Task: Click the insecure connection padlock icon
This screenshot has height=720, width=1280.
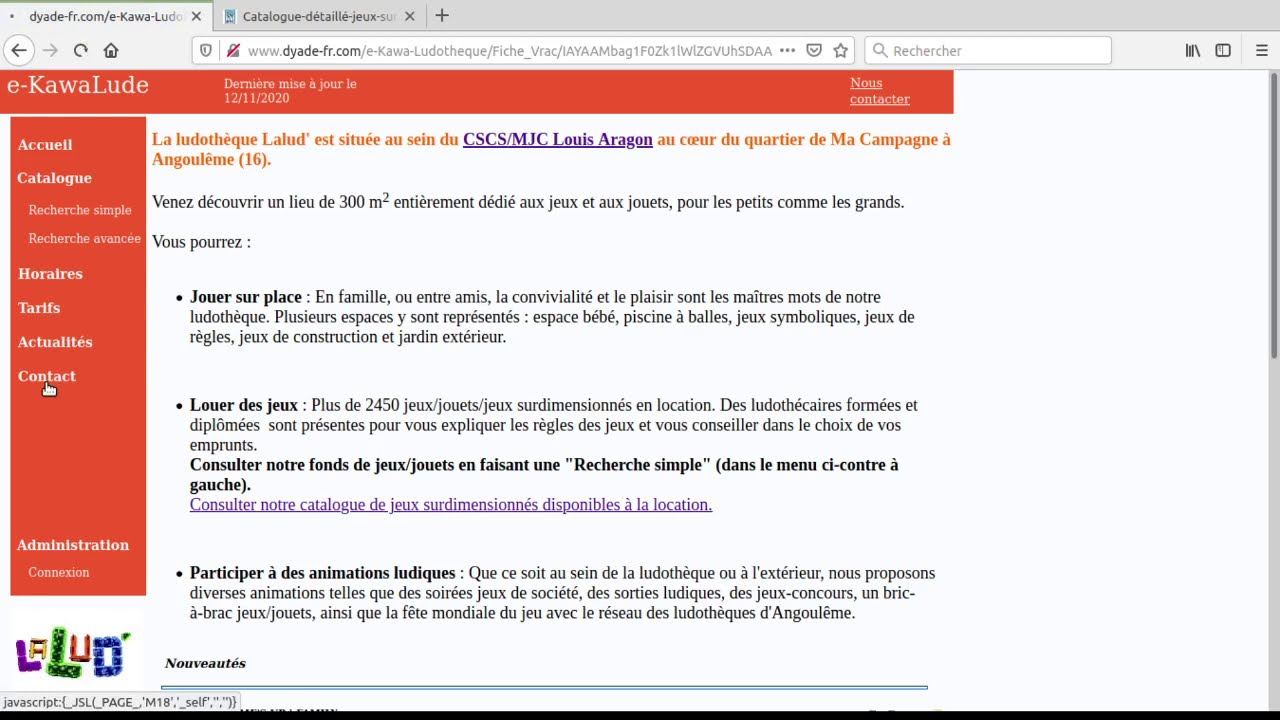Action: coord(232,50)
